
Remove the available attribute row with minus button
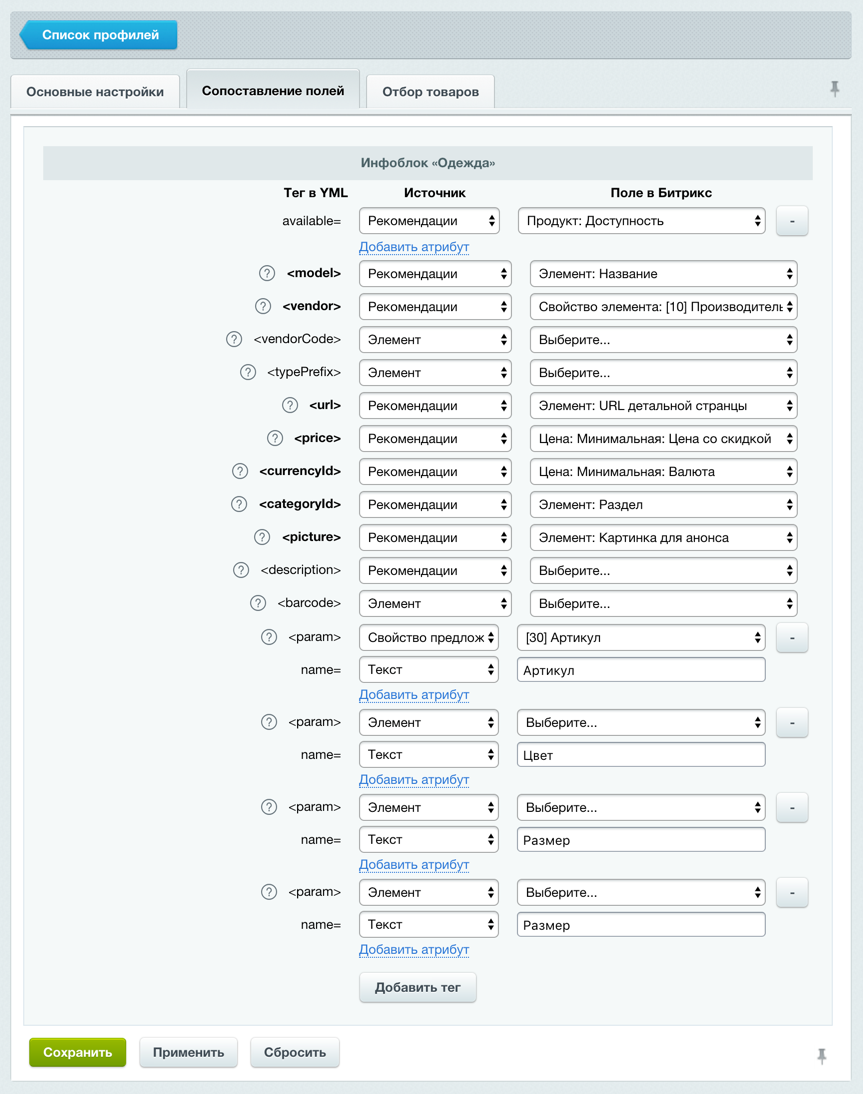pos(792,221)
